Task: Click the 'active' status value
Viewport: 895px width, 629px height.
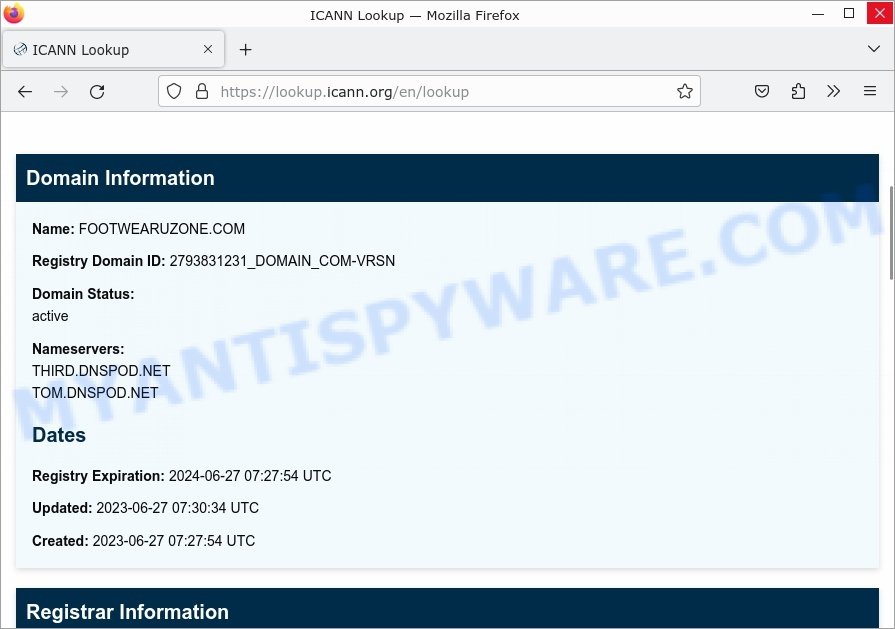Action: [x=50, y=316]
